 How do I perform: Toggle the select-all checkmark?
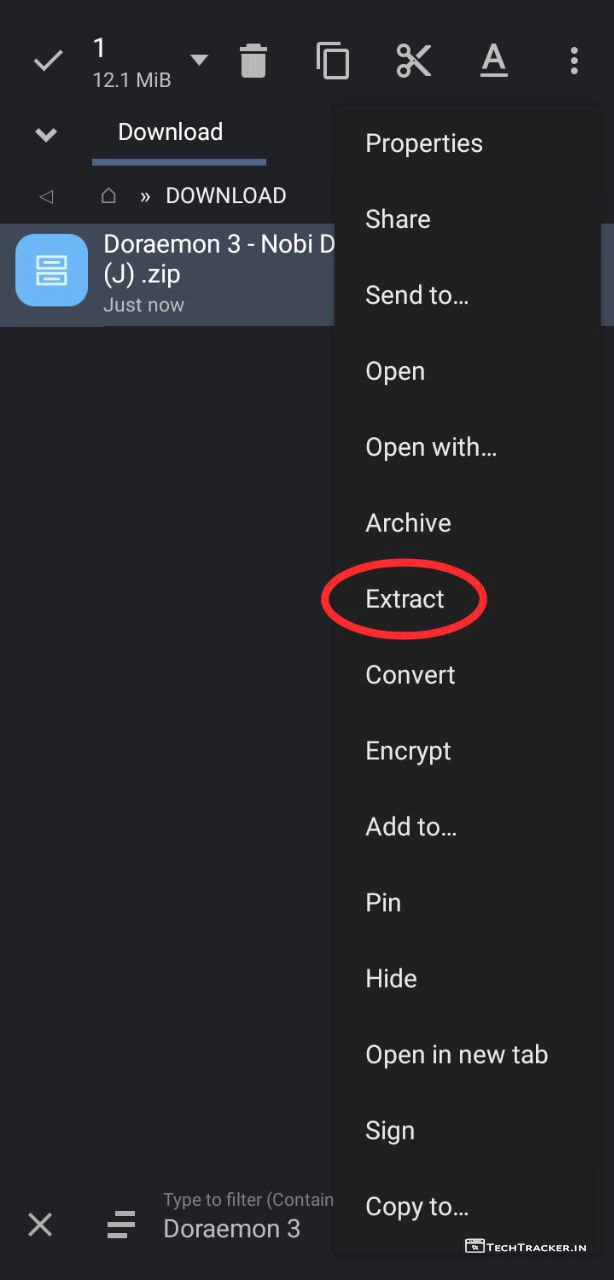[x=48, y=61]
